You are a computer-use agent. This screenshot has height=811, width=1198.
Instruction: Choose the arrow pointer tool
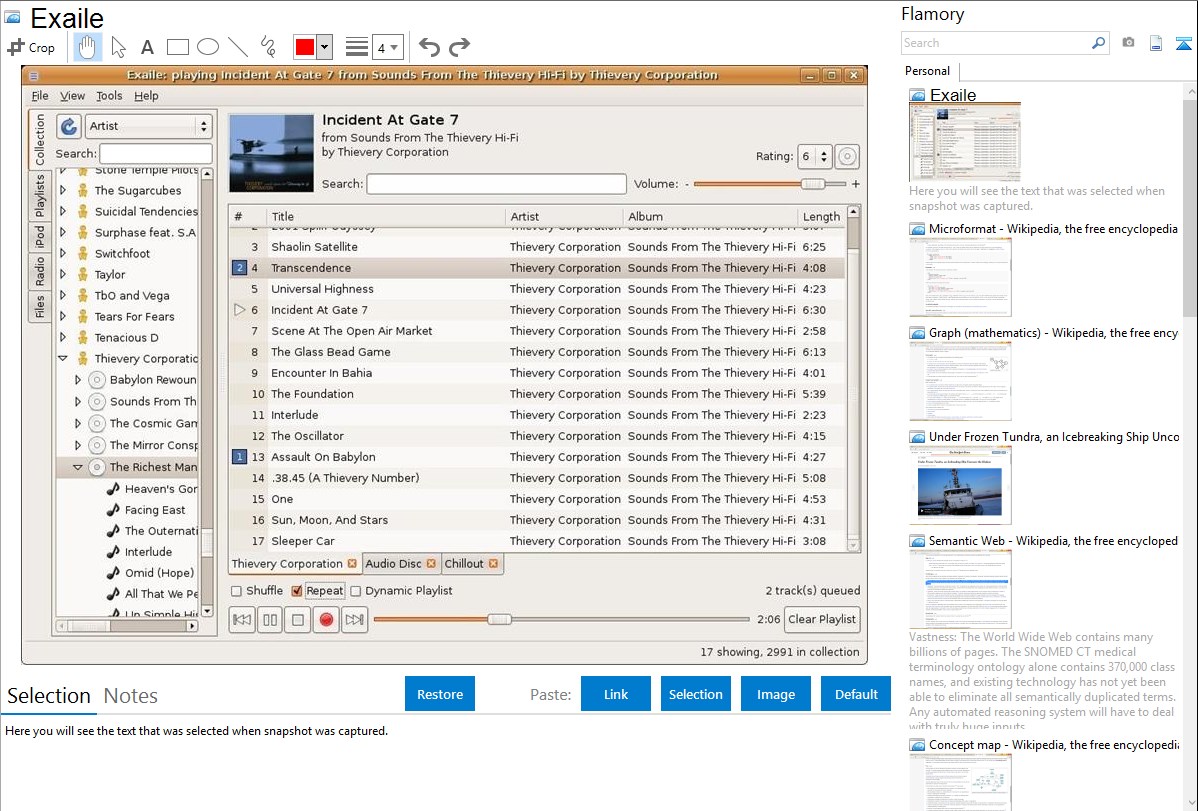coord(118,47)
